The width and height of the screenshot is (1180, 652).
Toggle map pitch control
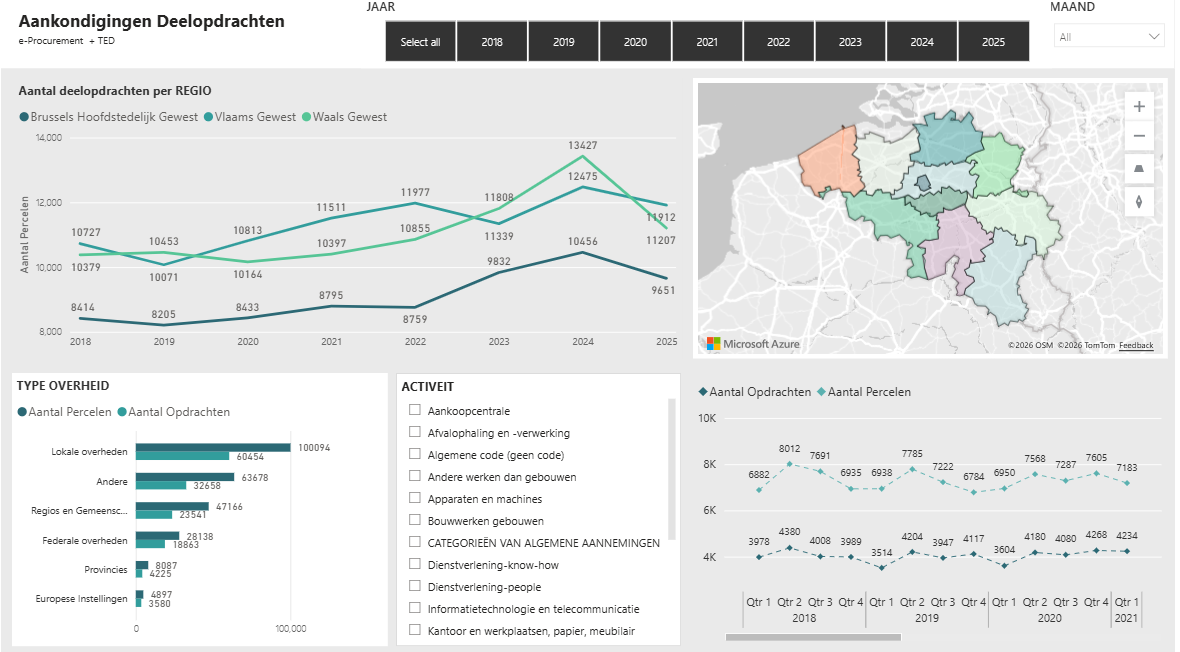(1139, 169)
